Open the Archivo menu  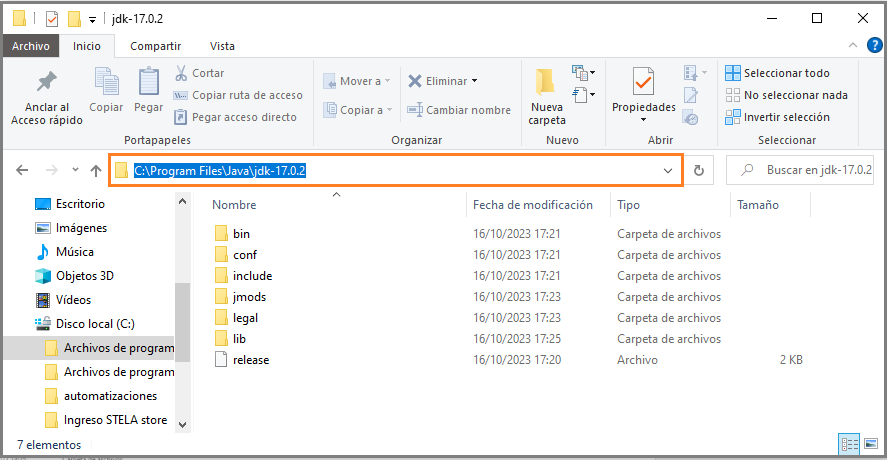click(31, 46)
